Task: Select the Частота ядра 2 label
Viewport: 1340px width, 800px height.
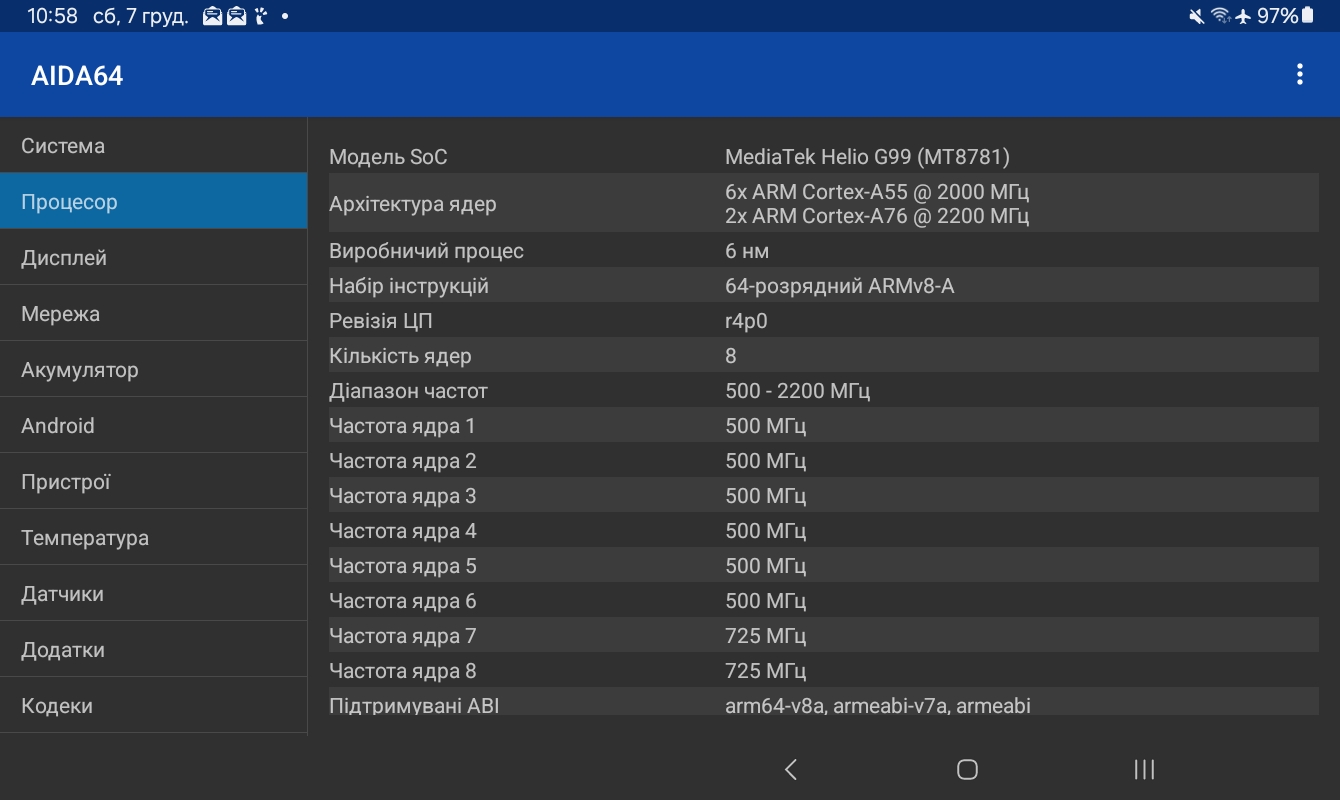Action: click(402, 461)
